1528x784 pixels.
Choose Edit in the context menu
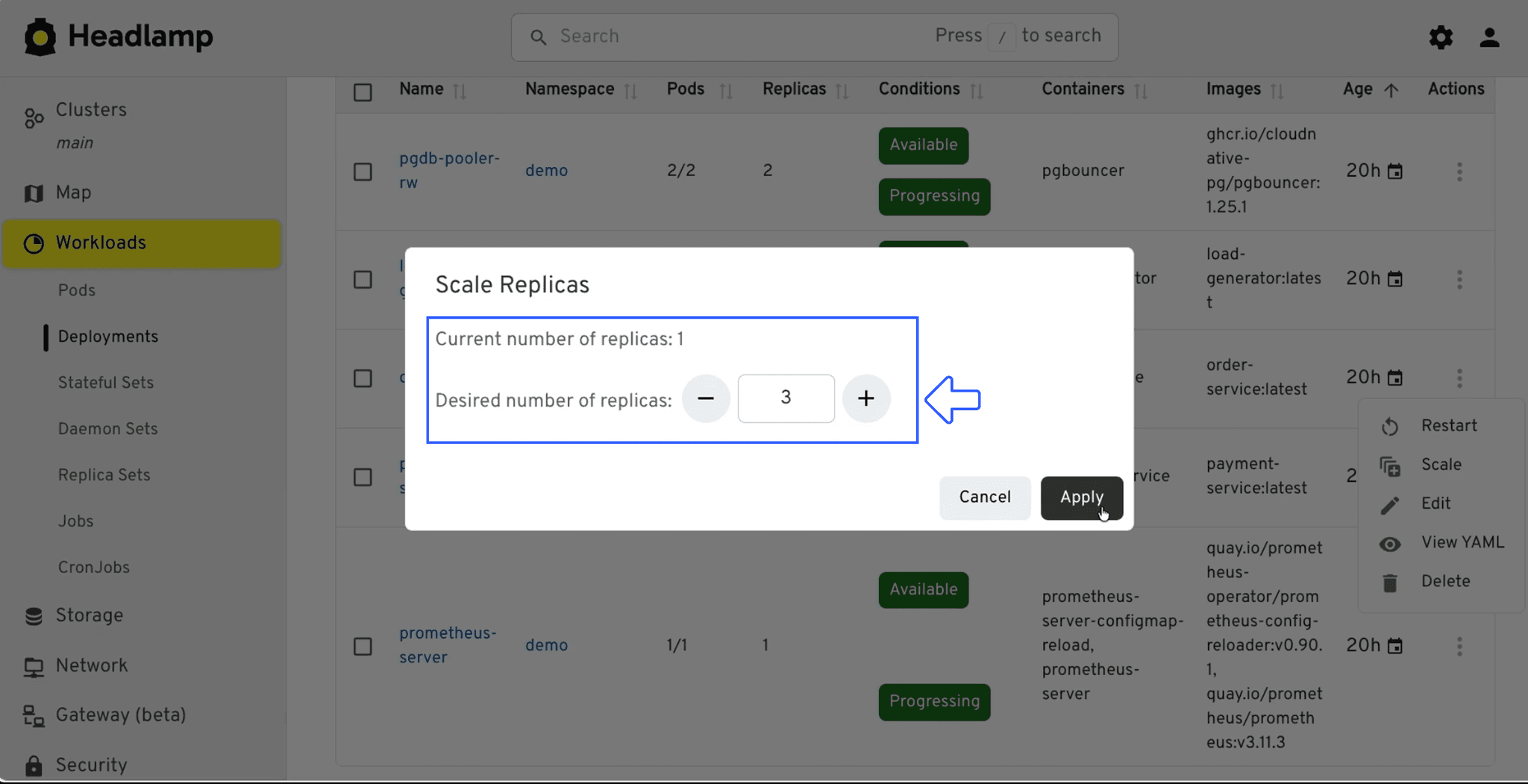click(x=1441, y=504)
